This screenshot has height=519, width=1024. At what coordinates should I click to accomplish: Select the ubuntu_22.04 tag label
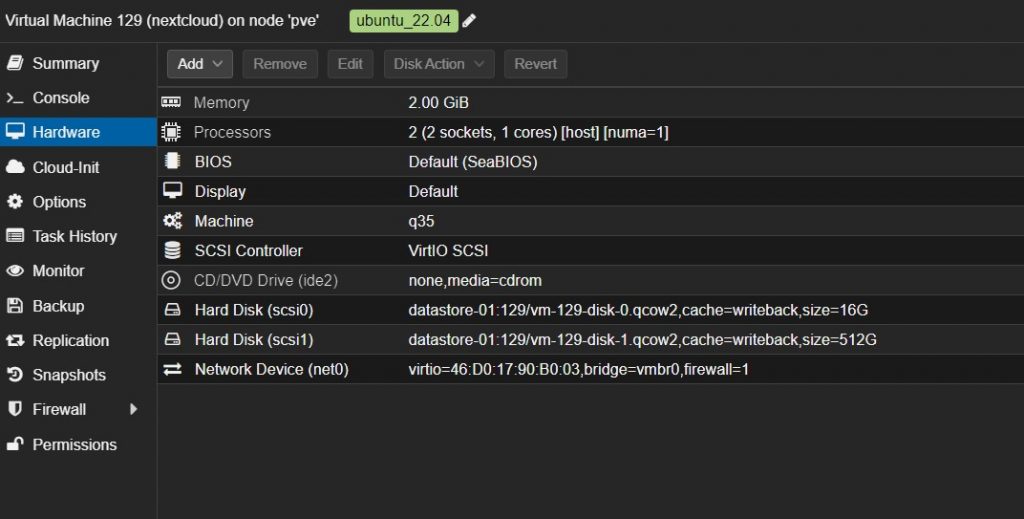point(403,21)
